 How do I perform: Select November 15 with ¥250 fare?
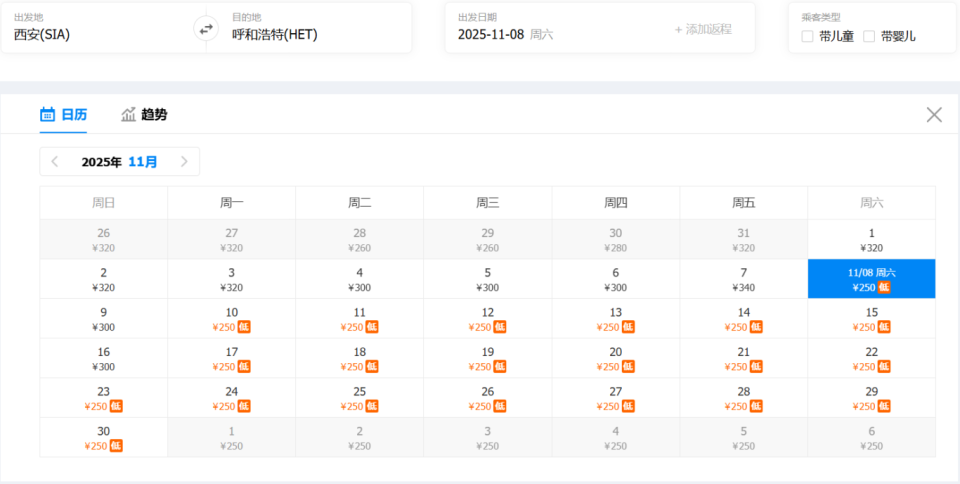(872, 319)
